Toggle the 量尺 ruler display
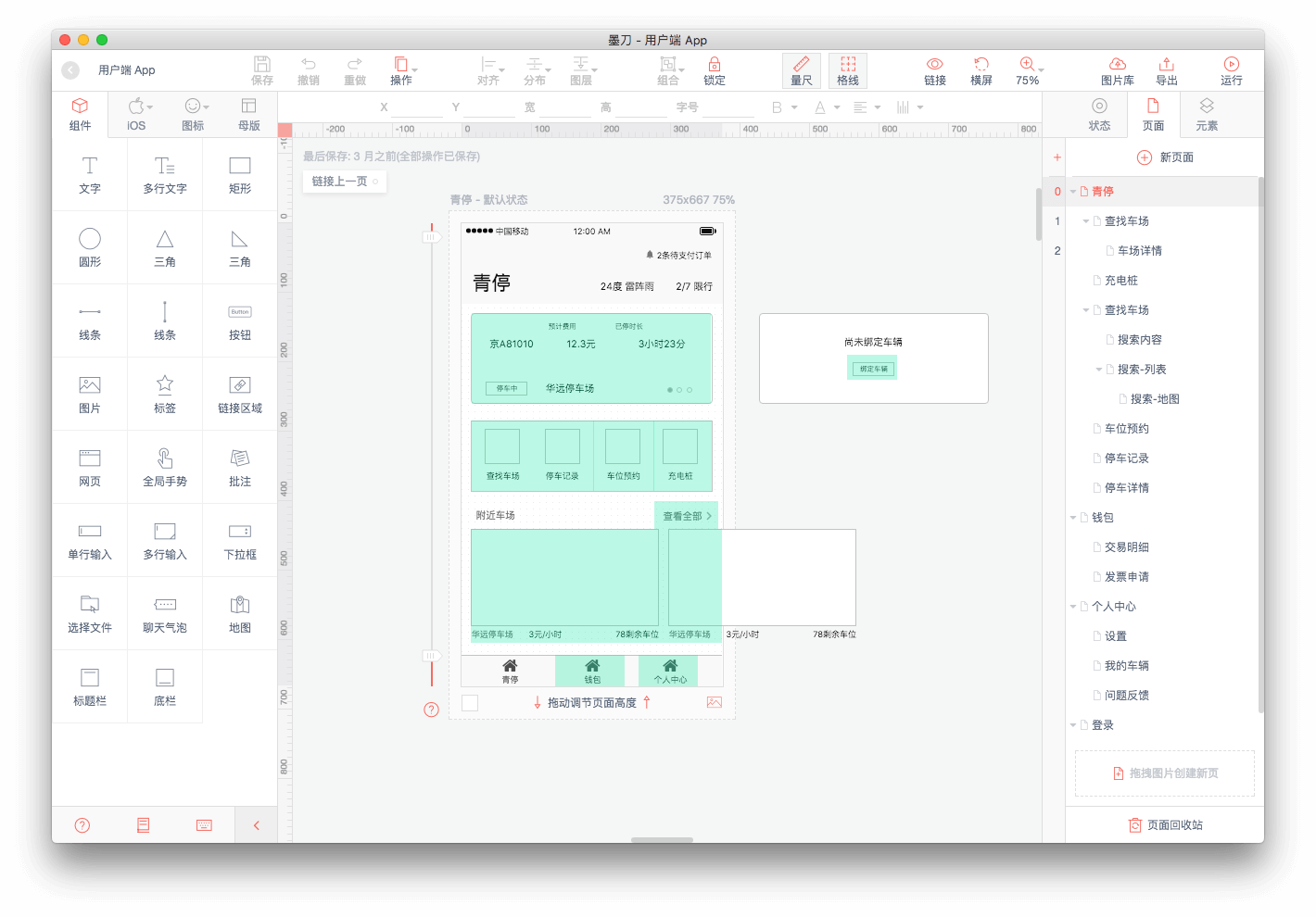 pos(802,70)
